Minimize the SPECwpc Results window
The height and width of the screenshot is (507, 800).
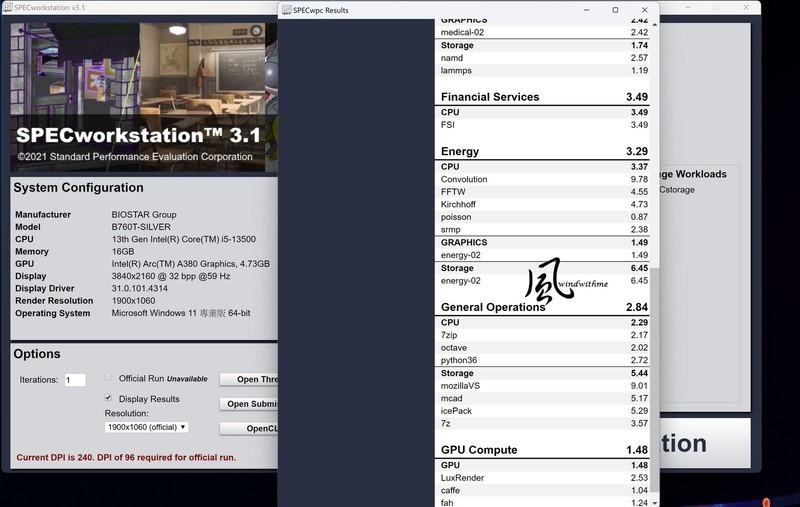coord(586,10)
